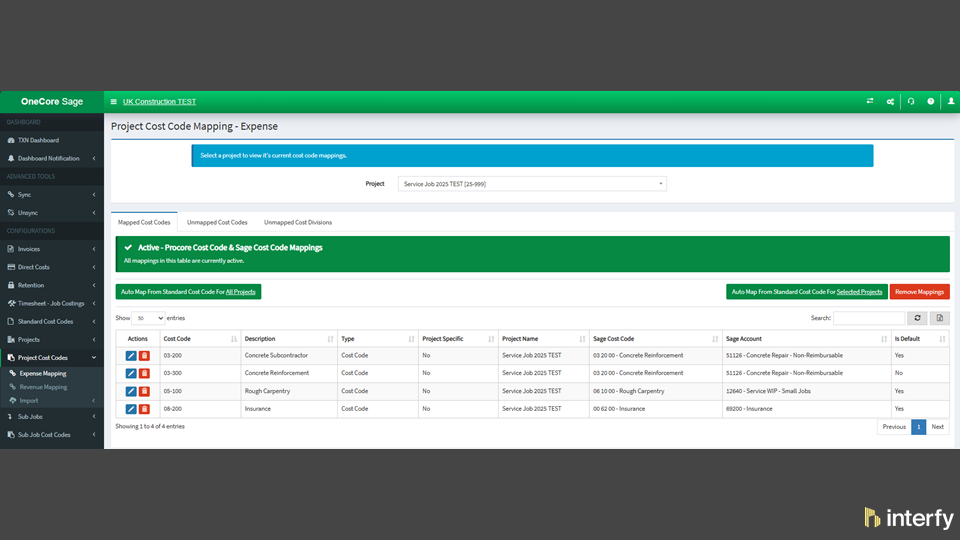Sort by the Description column
960x540 pixels.
[x=288, y=339]
